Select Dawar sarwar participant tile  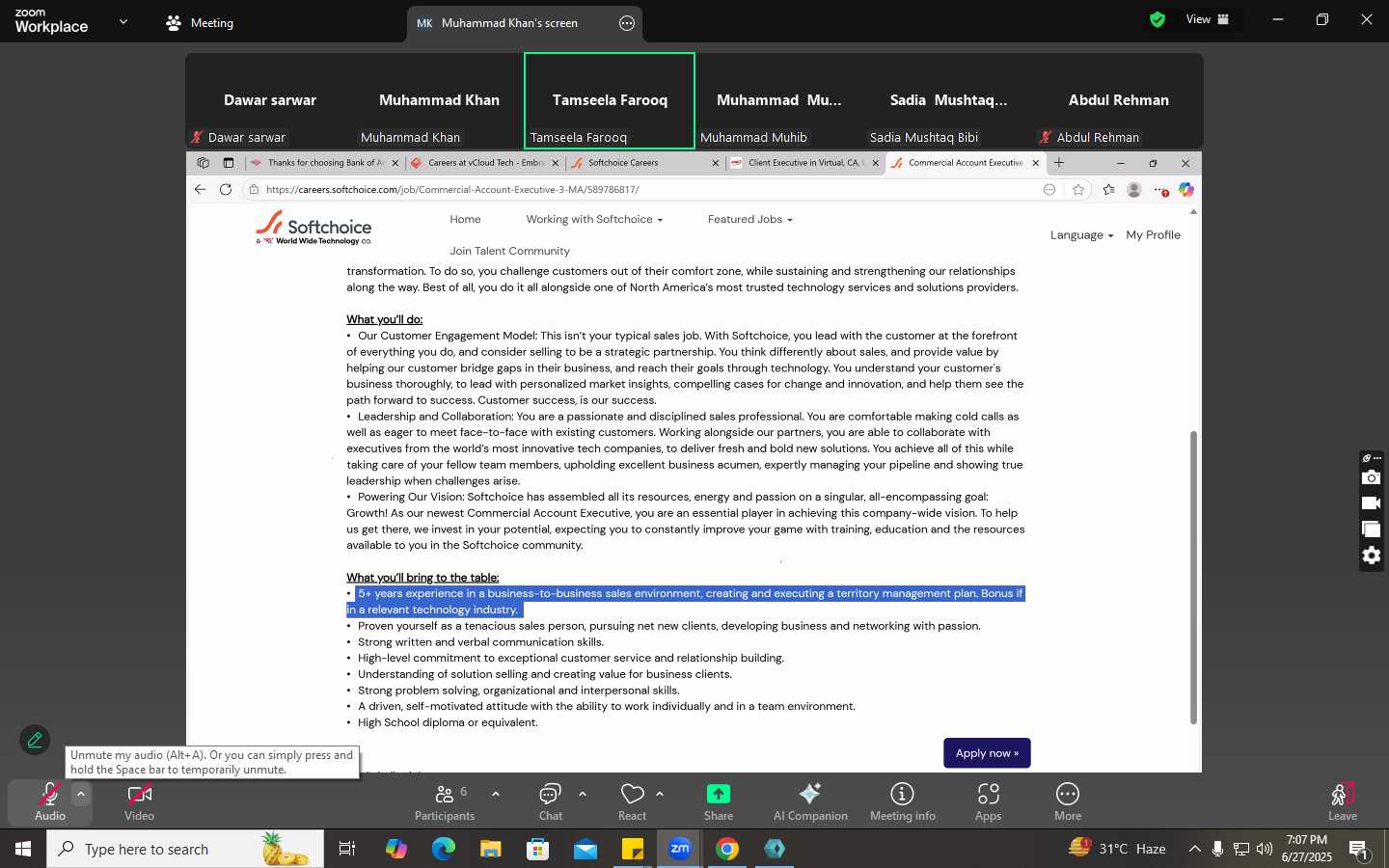(x=270, y=101)
